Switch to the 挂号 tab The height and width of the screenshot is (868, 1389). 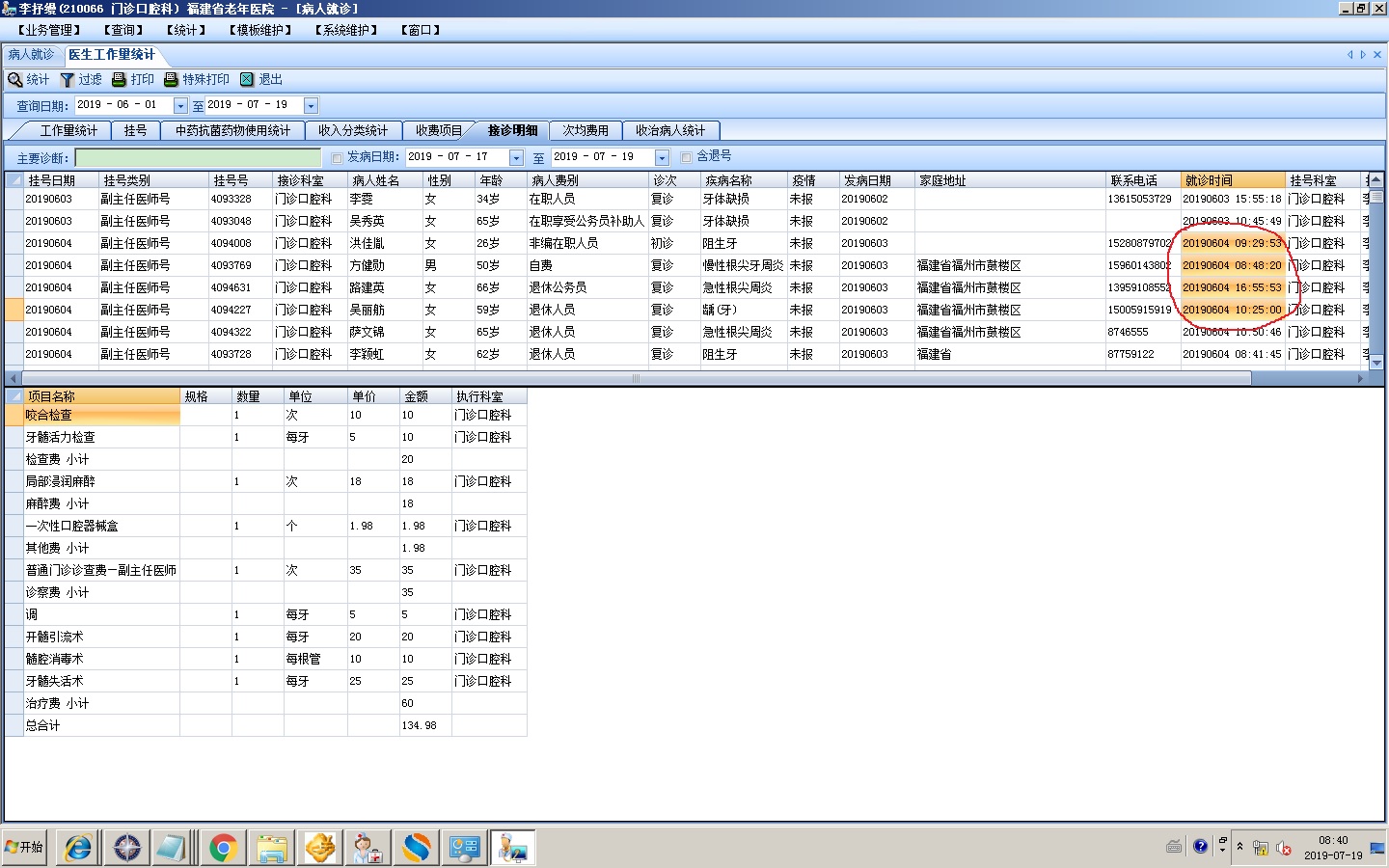135,130
